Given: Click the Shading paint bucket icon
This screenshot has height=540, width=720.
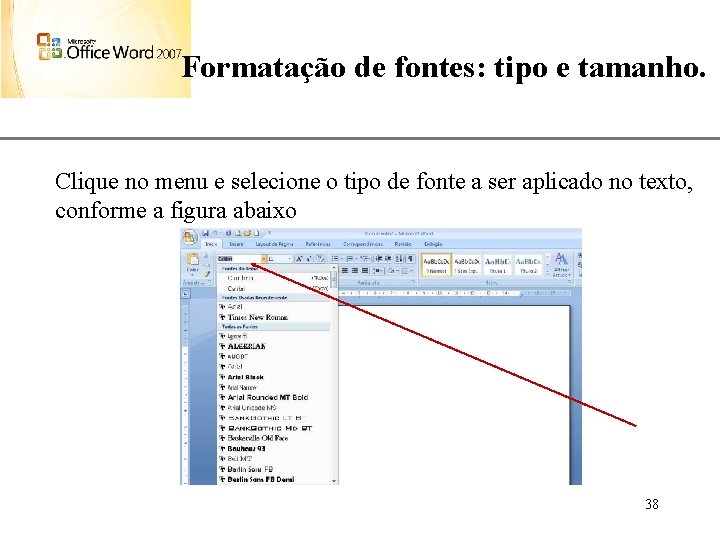Looking at the screenshot, I should point(391,271).
